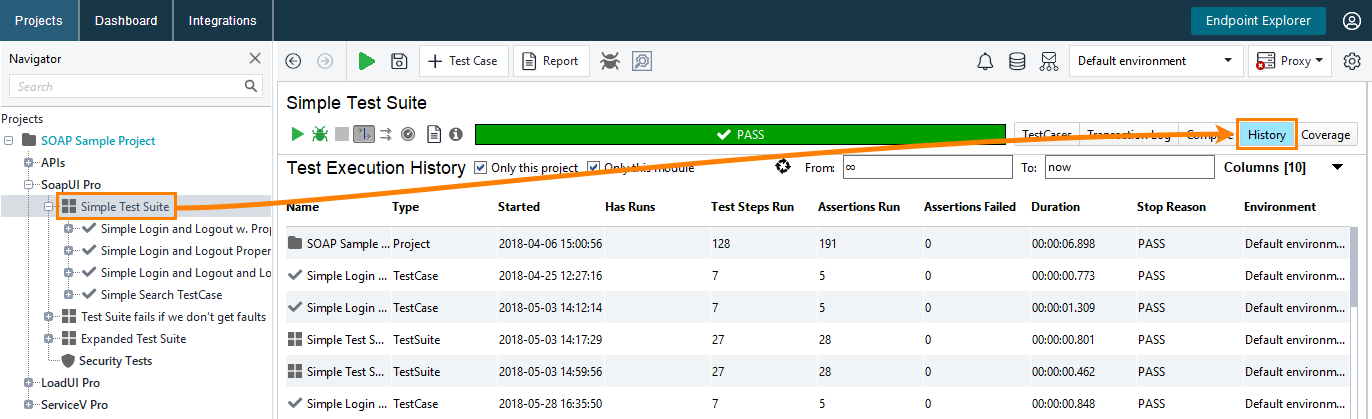Open the user account icon
The width and height of the screenshot is (1372, 419).
point(1352,20)
